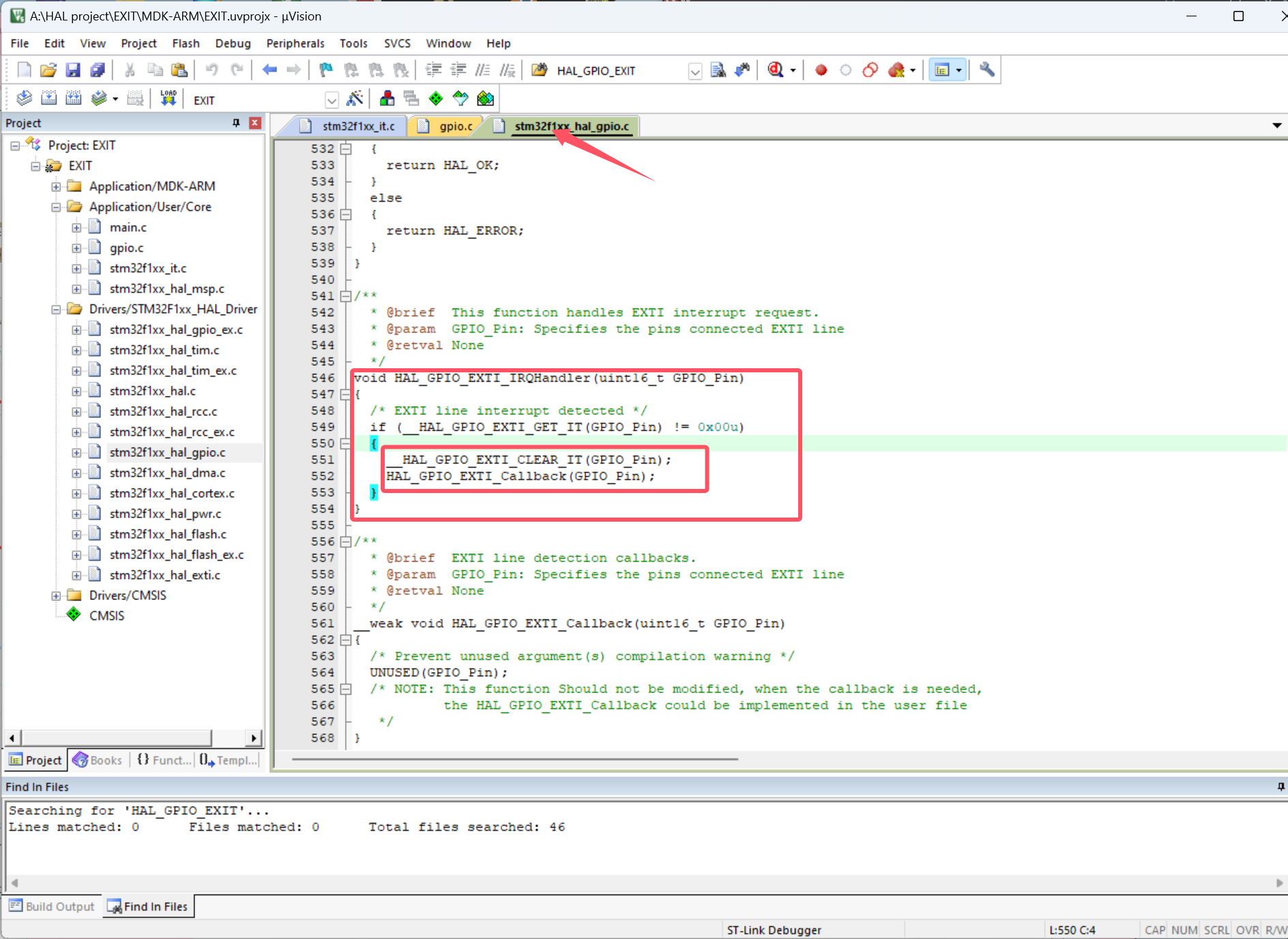Viewport: 1288px width, 939px height.
Task: Insert a breakpoint on the current line
Action: [821, 70]
